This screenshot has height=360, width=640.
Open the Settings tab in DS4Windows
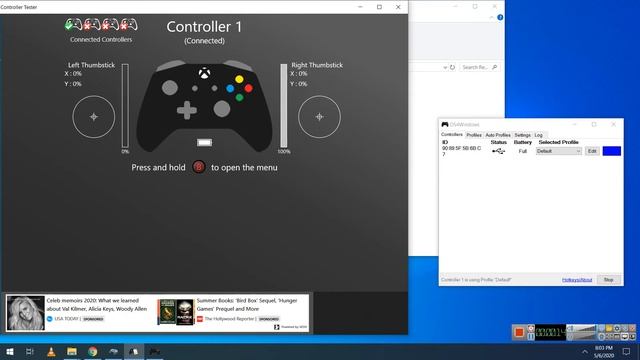[x=522, y=135]
